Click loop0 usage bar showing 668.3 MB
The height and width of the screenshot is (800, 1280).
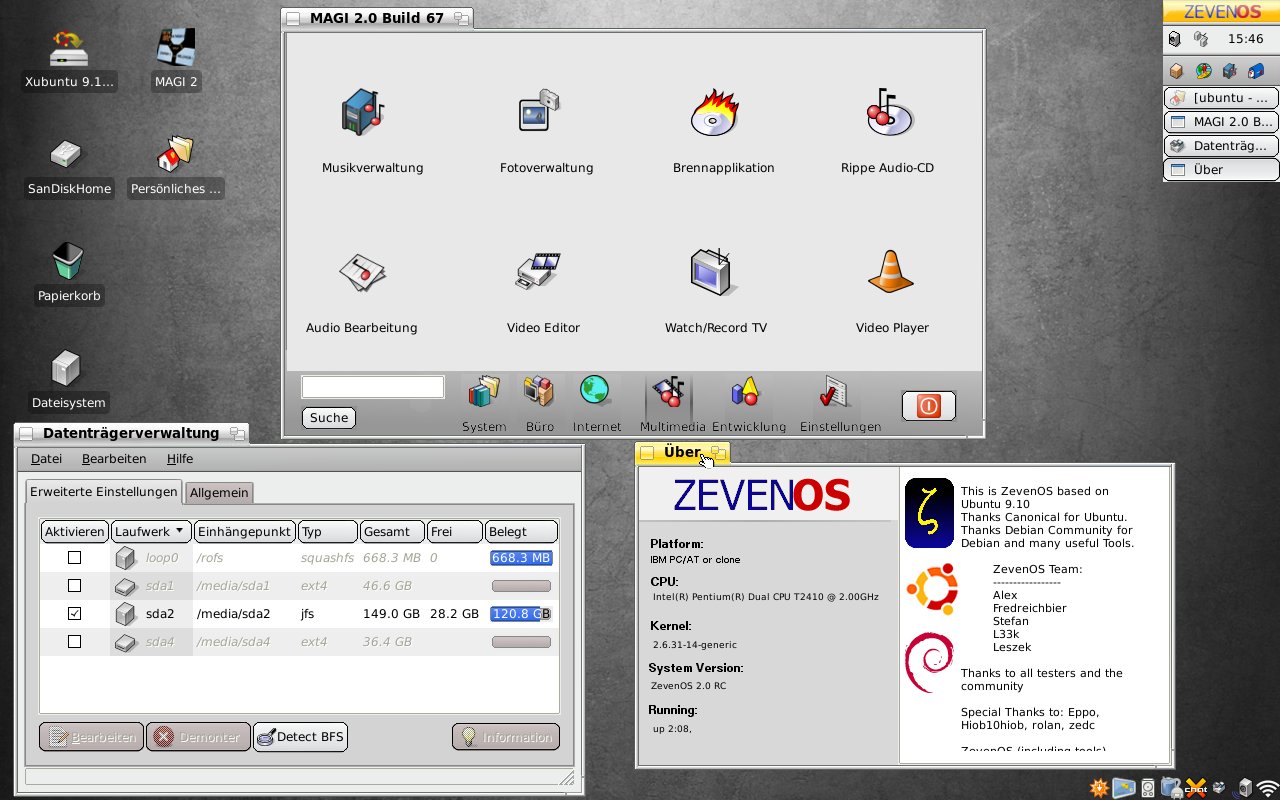[x=520, y=558]
